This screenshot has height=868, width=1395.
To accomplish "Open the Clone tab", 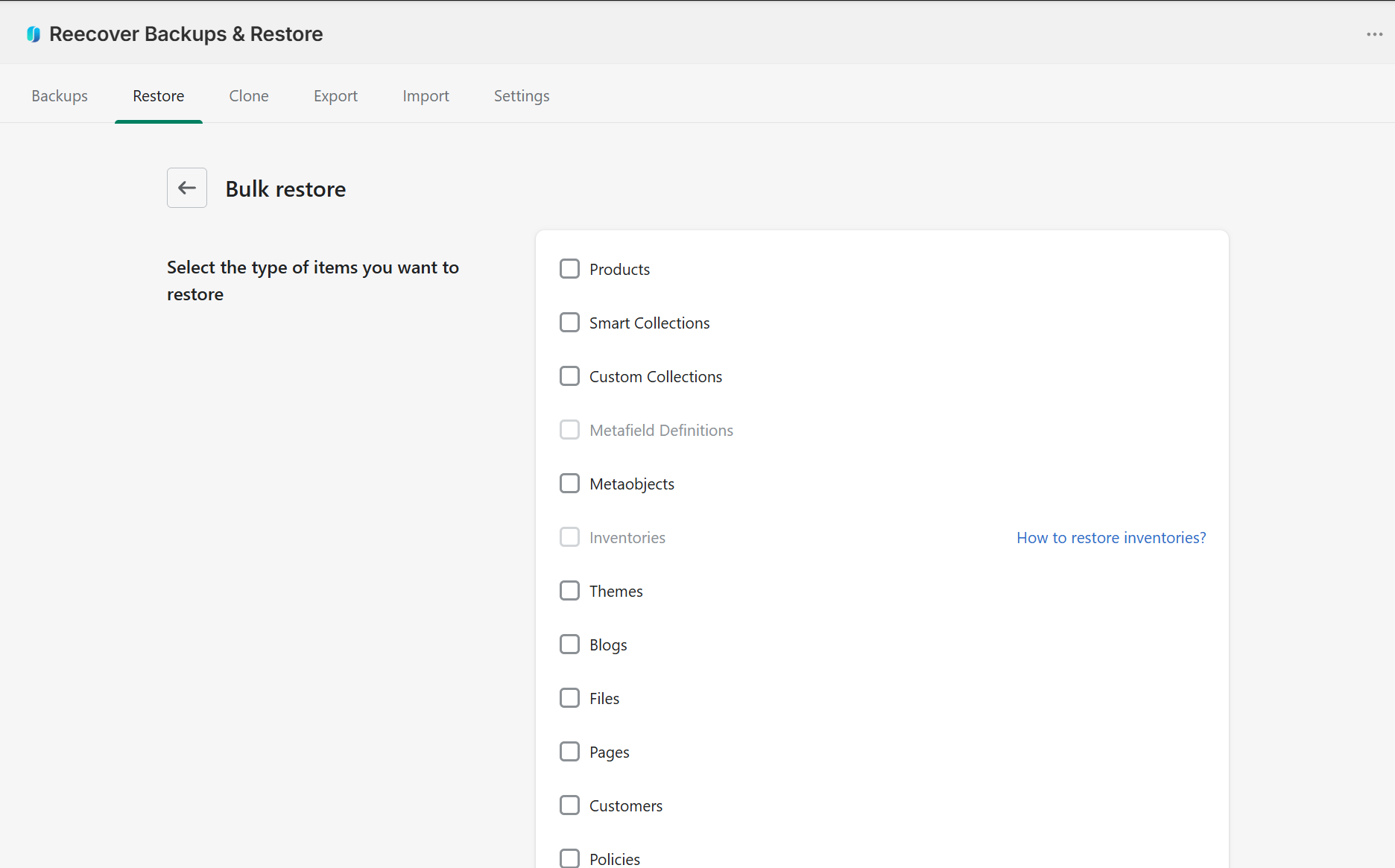I will point(249,96).
